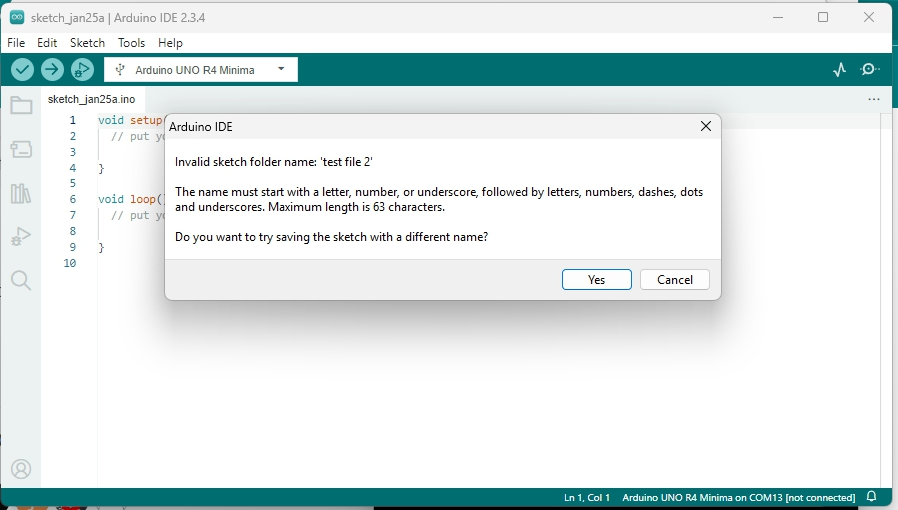Open the Boards Manager sidebar icon

pos(21,149)
